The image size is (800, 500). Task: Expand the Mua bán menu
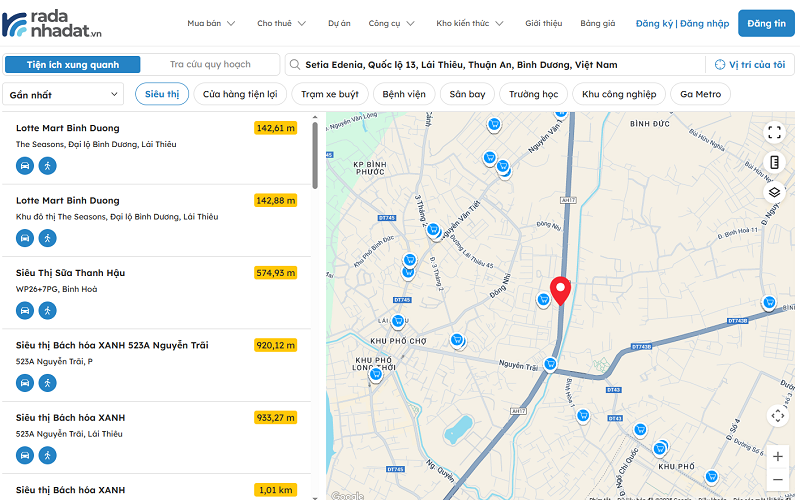tap(211, 23)
